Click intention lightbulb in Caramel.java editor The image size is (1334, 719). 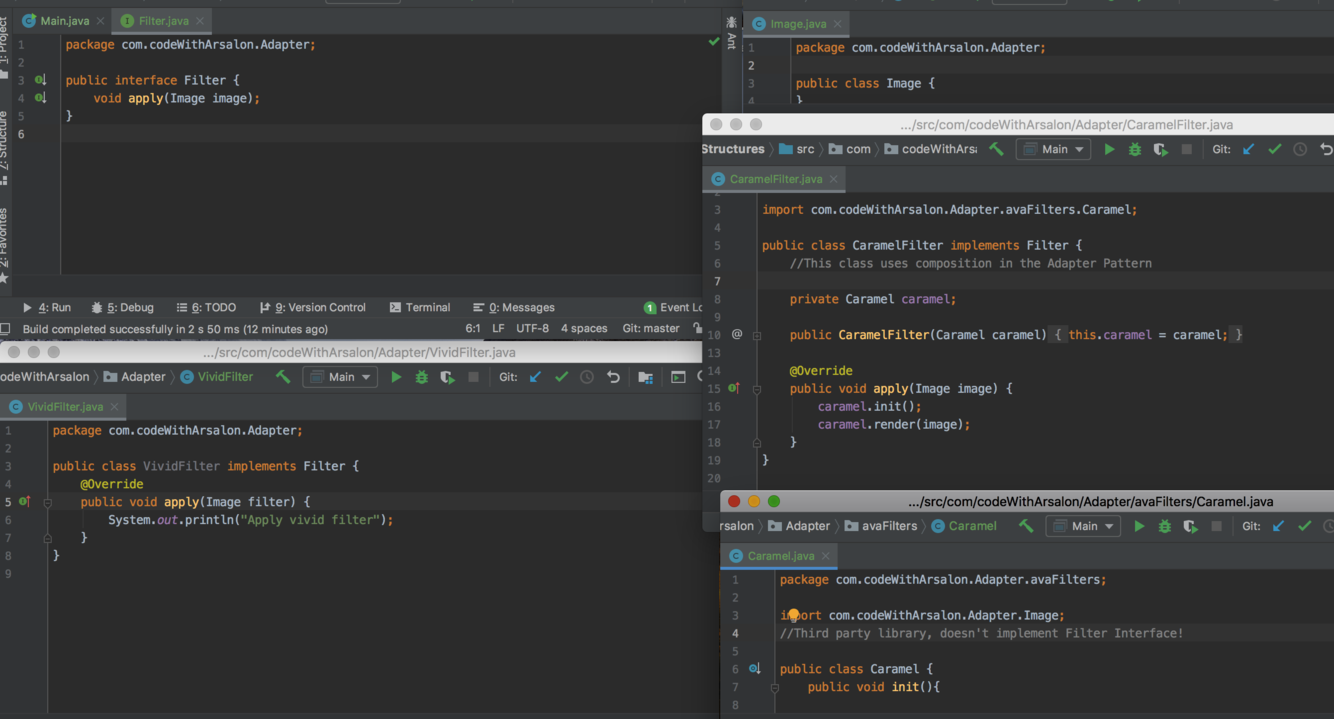(x=793, y=615)
